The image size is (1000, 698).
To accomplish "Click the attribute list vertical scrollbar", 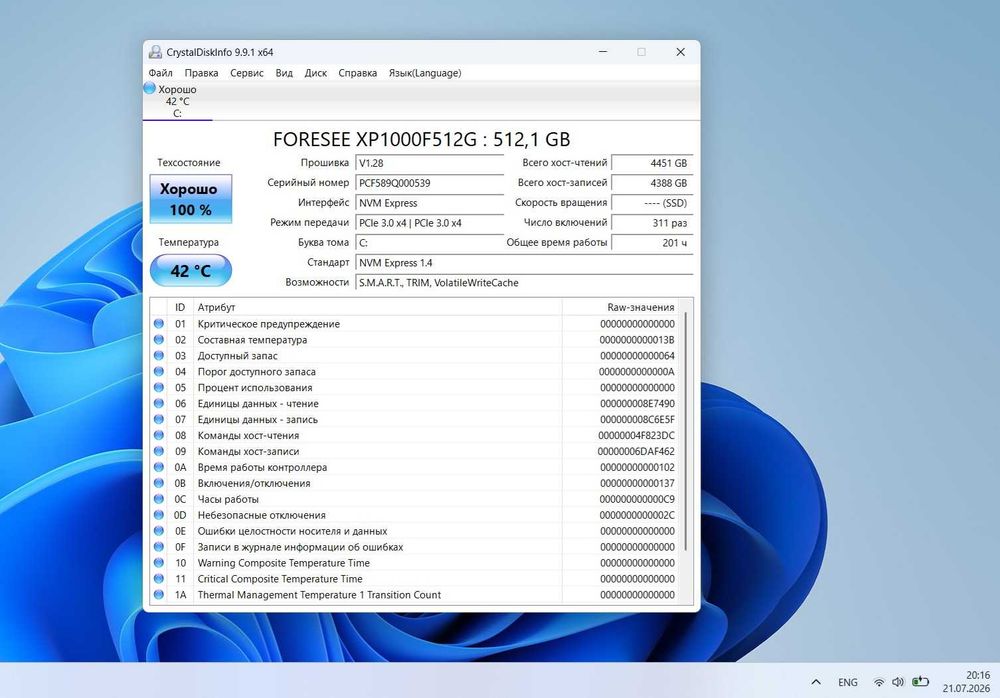I will click(x=686, y=431).
